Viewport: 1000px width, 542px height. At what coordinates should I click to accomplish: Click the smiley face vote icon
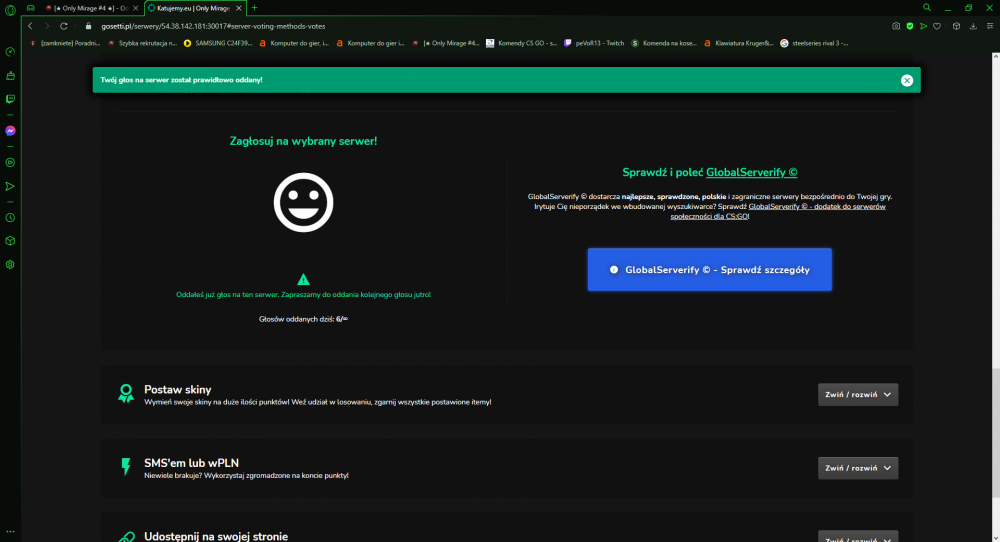304,202
